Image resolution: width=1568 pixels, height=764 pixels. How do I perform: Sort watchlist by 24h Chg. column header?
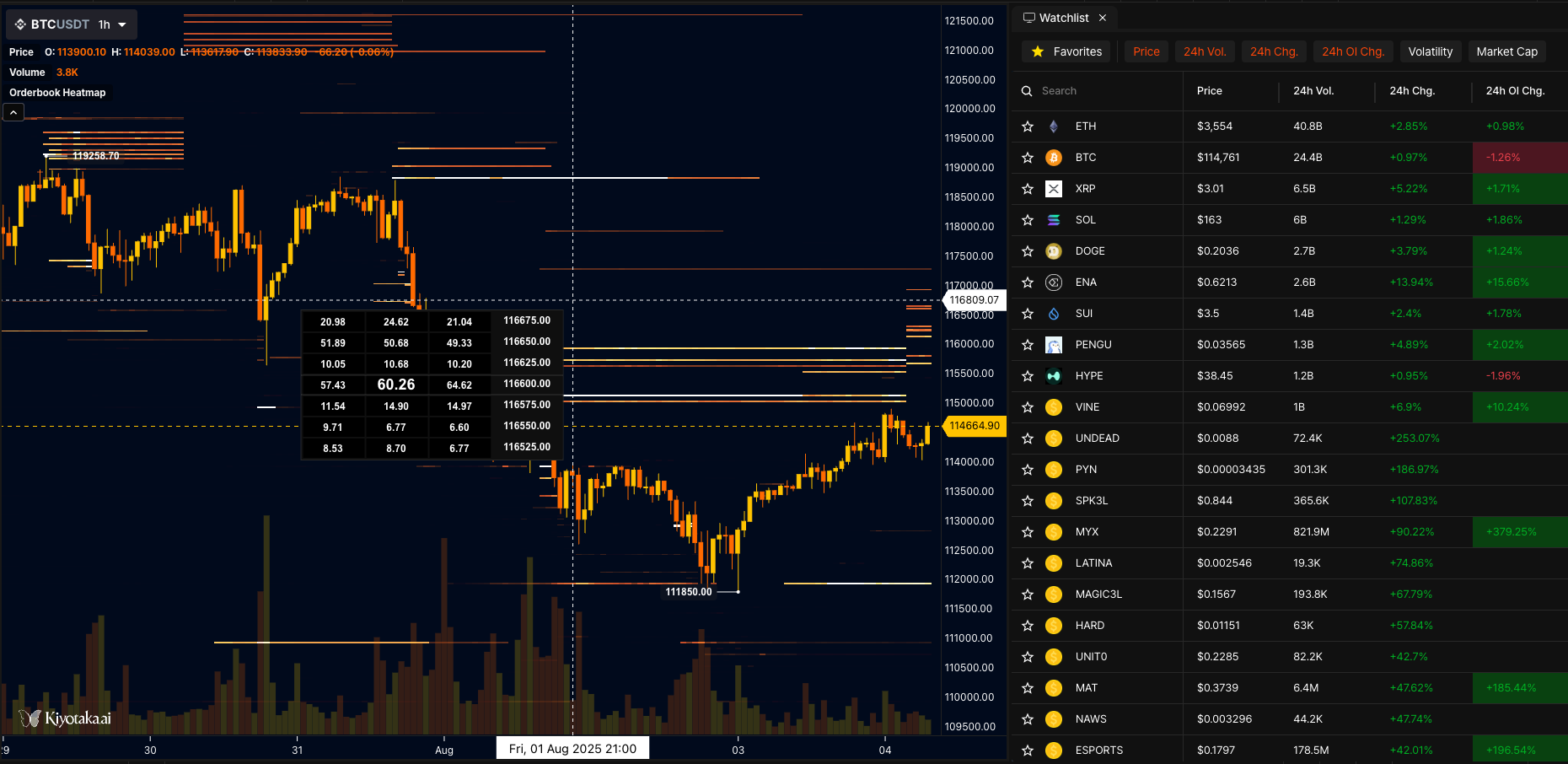[x=1411, y=91]
